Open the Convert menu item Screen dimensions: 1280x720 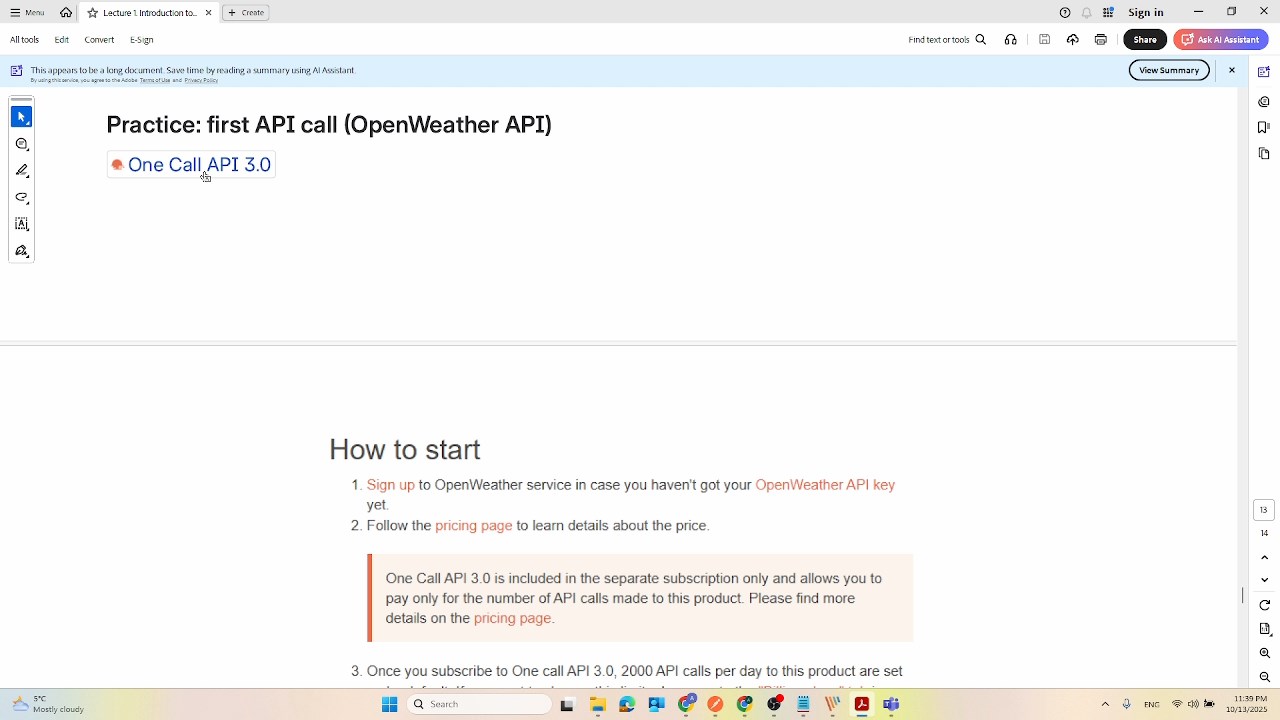coord(99,40)
